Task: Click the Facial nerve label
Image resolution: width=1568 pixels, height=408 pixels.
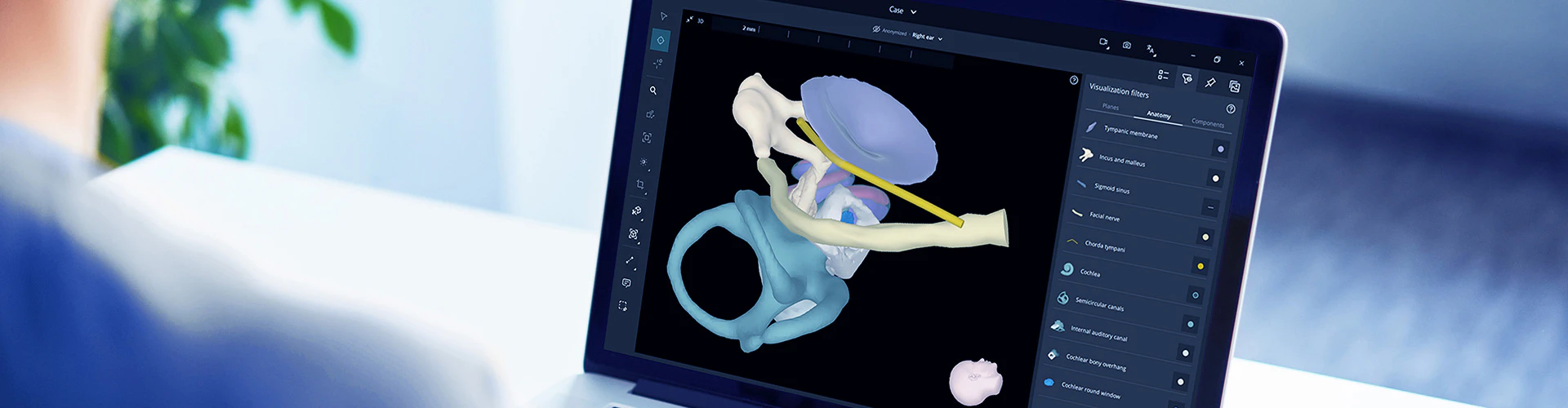Action: click(x=1104, y=216)
